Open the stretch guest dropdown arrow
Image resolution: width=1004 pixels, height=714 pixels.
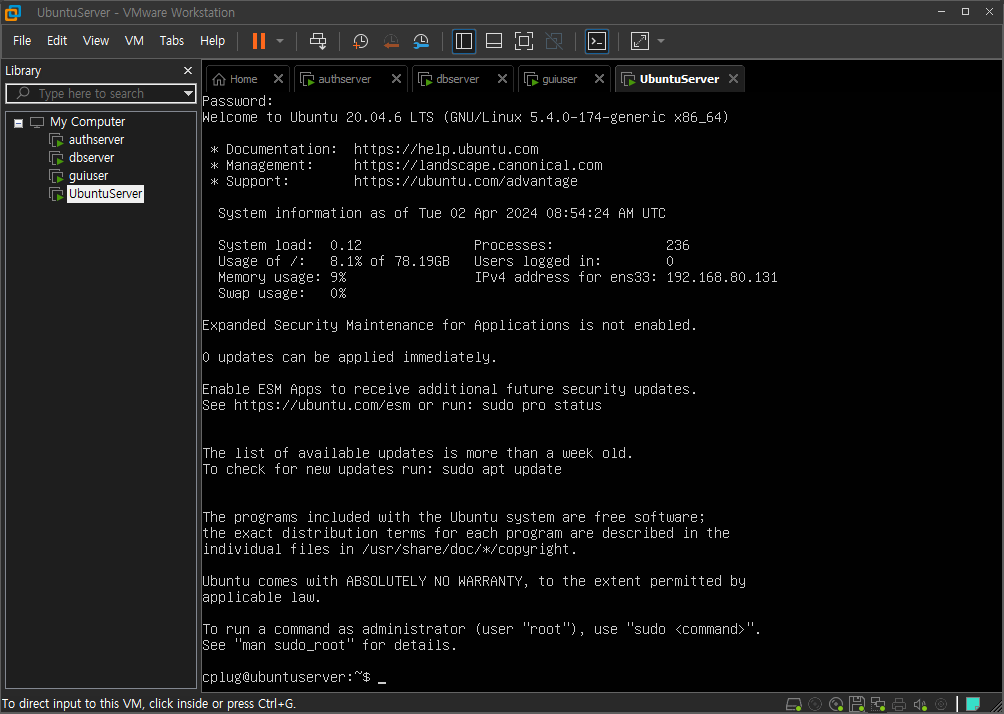pos(661,41)
